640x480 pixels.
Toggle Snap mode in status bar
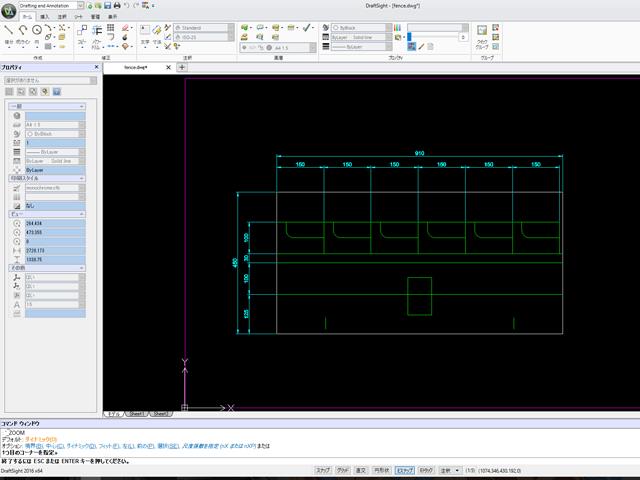click(x=323, y=471)
